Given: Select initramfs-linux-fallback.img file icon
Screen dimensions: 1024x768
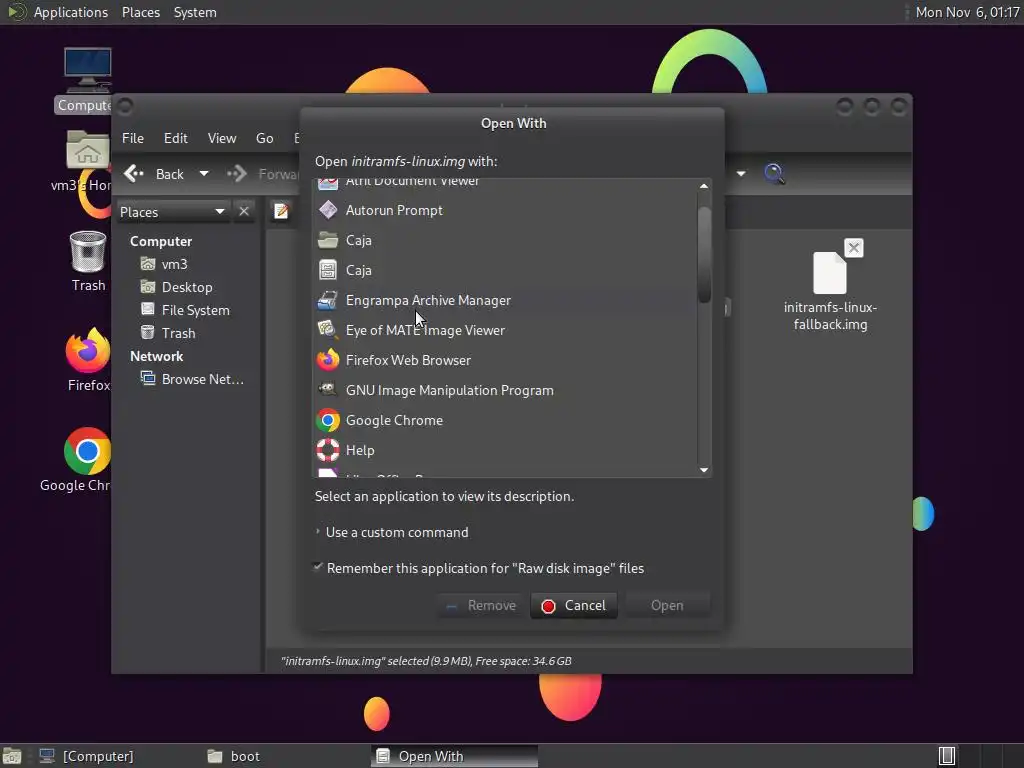Looking at the screenshot, I should point(829,273).
